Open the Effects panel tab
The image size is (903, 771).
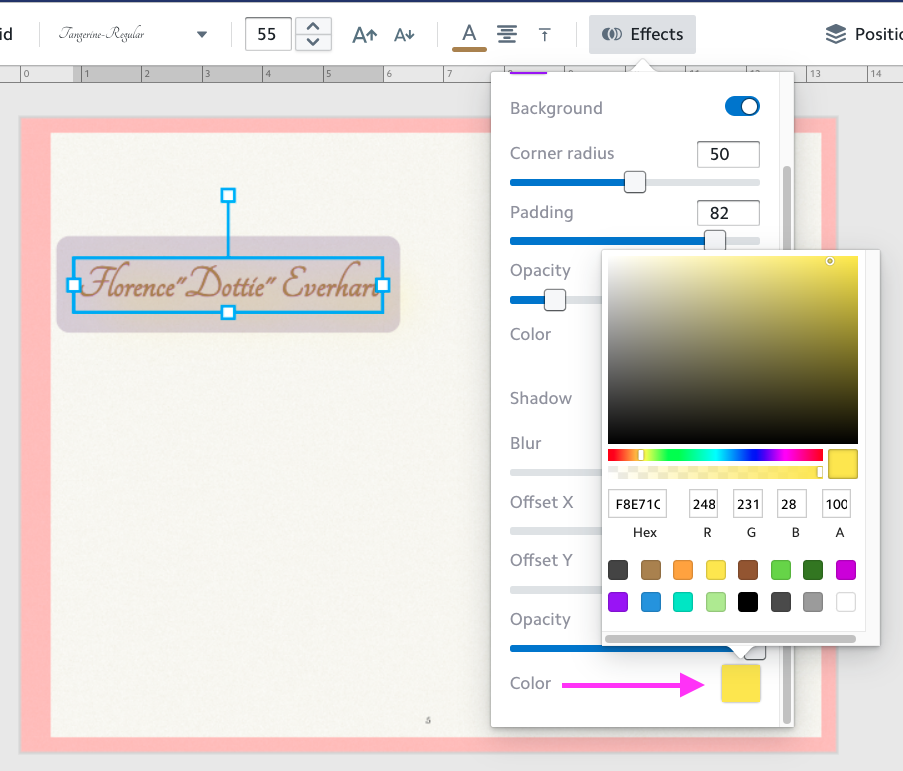[x=642, y=35]
